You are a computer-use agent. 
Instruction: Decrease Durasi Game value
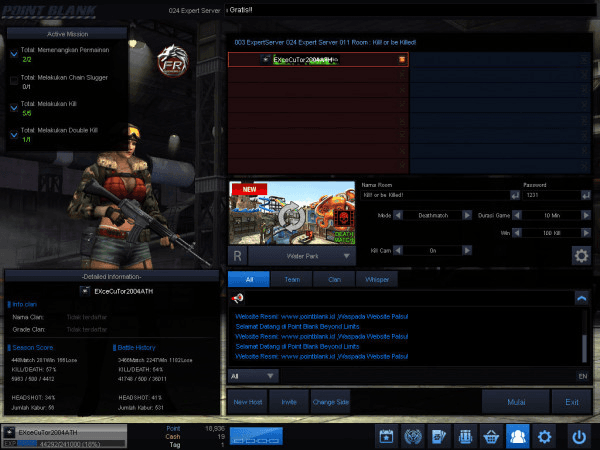[517, 215]
